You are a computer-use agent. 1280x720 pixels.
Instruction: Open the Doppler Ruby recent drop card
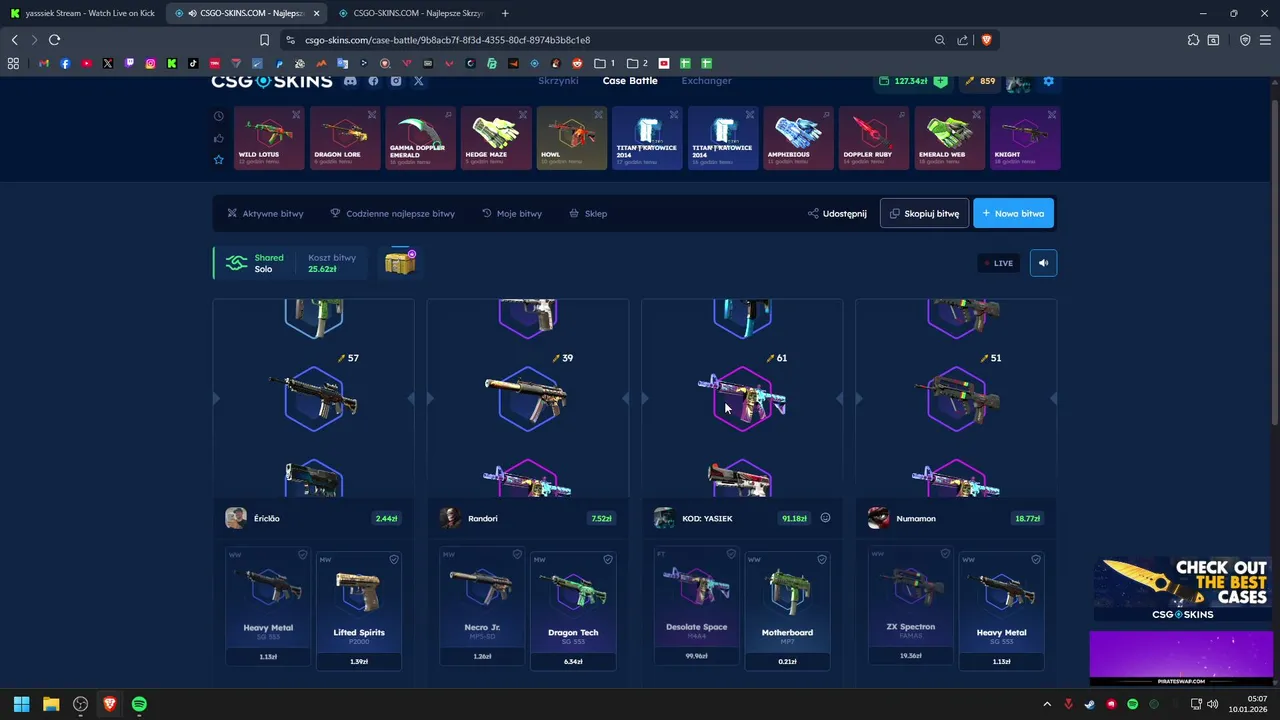tap(874, 138)
